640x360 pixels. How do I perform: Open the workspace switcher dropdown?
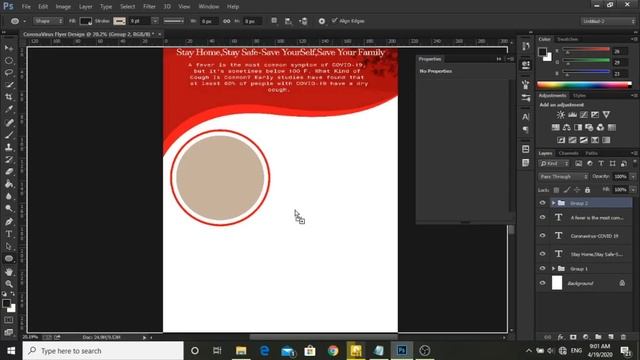tap(608, 21)
